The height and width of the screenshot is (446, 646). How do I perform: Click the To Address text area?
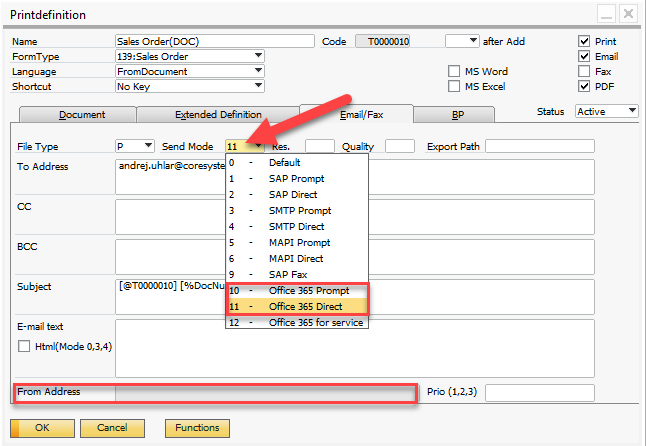click(x=355, y=177)
